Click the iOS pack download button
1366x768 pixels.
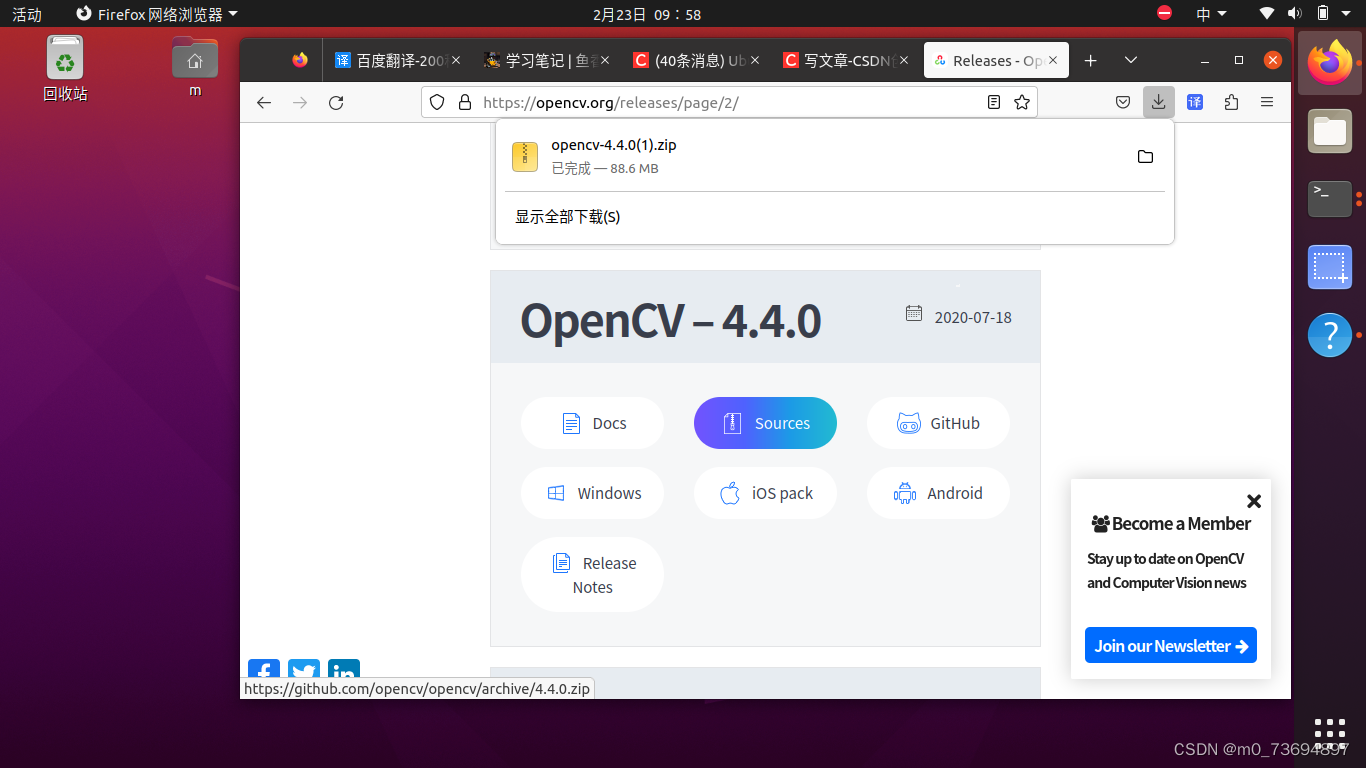pyautogui.click(x=765, y=493)
